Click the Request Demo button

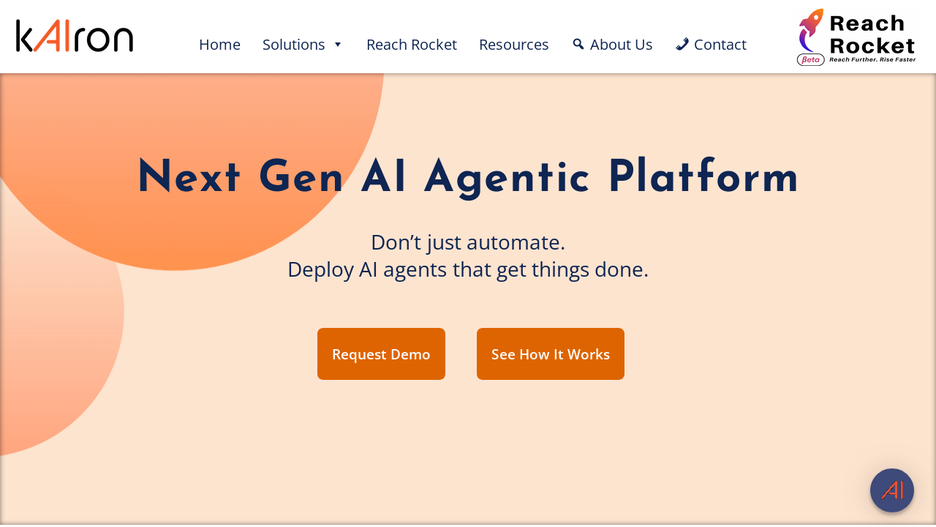pos(381,354)
